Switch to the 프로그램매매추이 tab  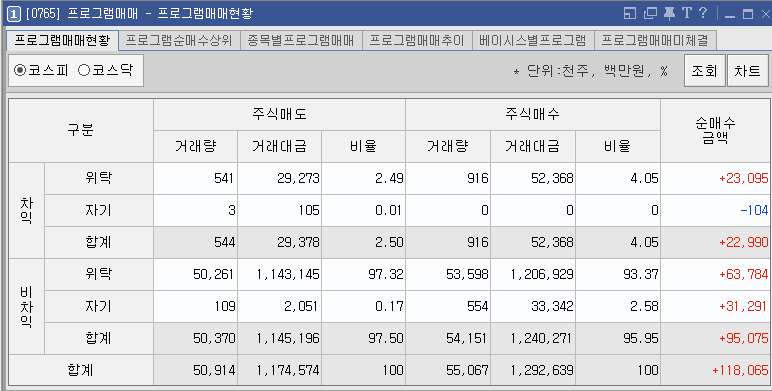417,40
